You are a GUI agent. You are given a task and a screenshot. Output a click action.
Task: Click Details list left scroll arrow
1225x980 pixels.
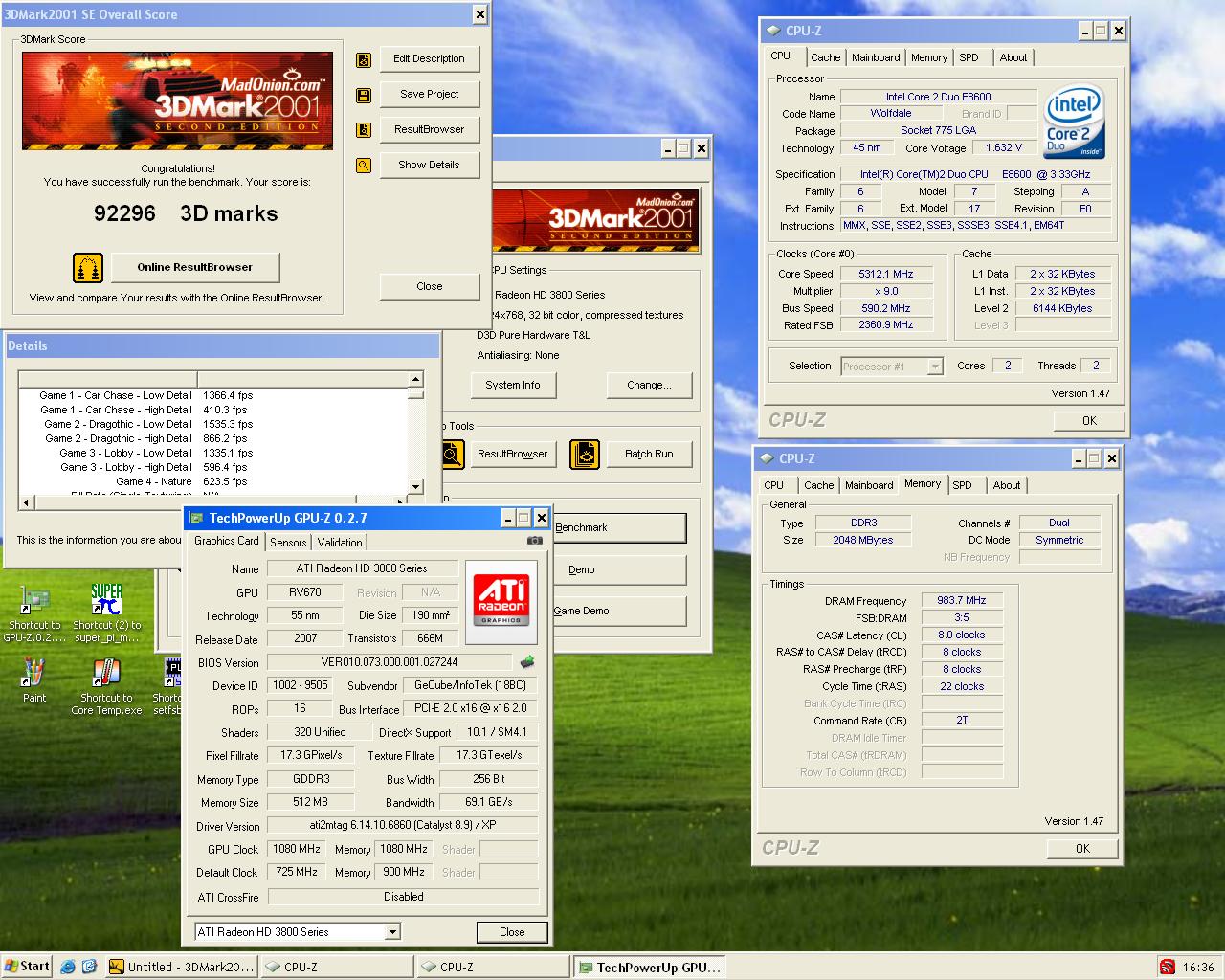pyautogui.click(x=26, y=501)
